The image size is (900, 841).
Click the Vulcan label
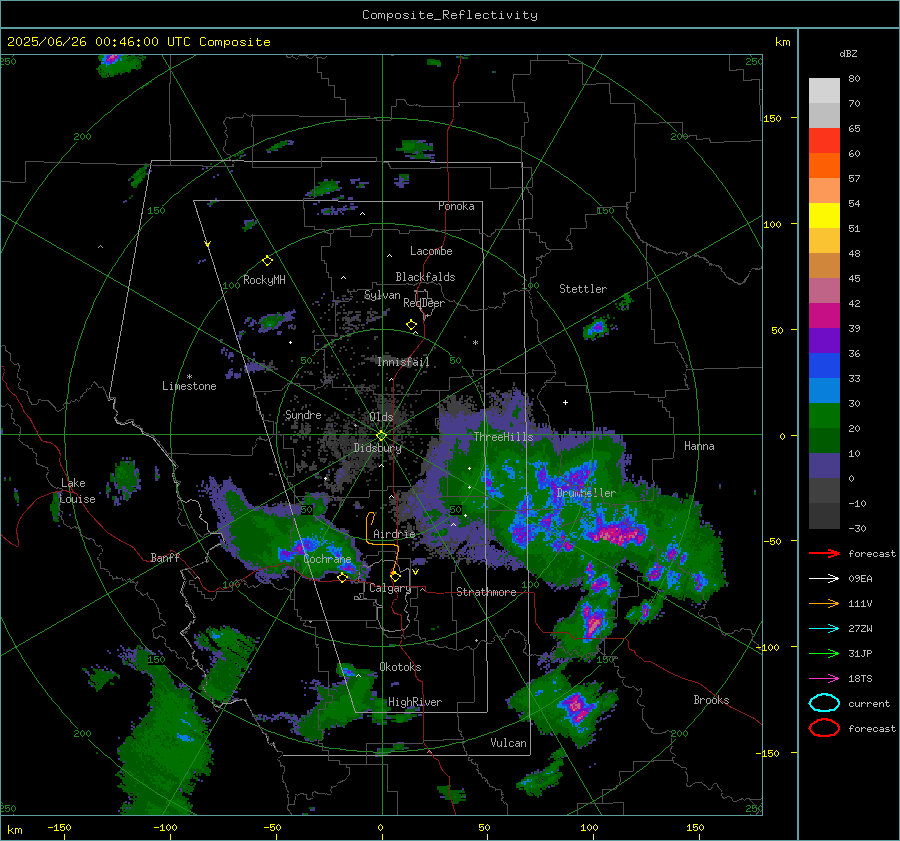[508, 743]
